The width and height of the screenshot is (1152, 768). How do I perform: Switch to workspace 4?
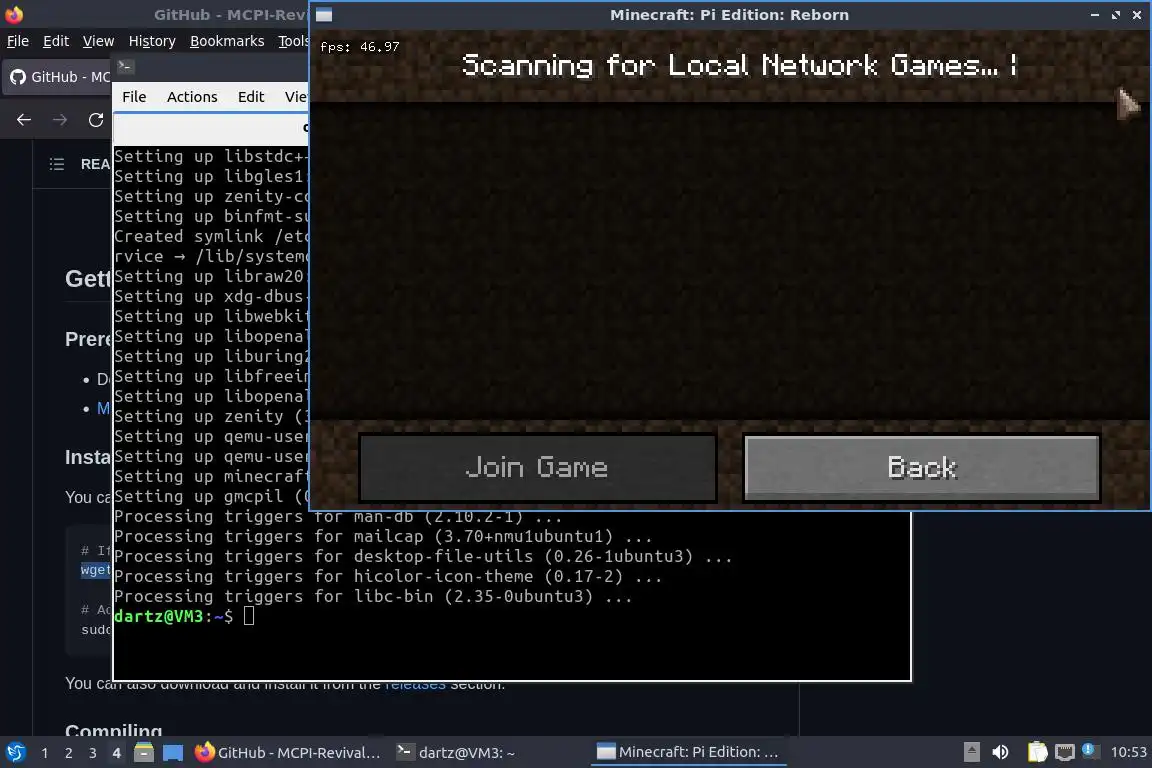[116, 753]
